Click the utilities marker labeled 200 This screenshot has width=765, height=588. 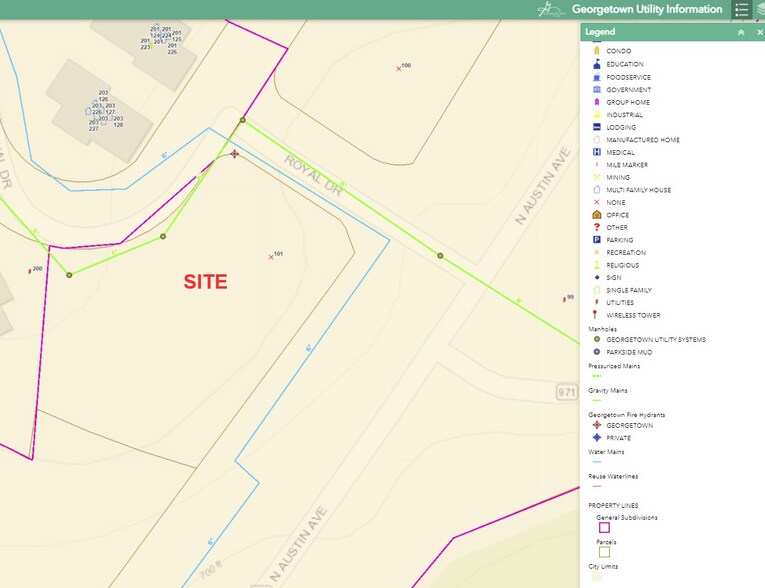[30, 271]
